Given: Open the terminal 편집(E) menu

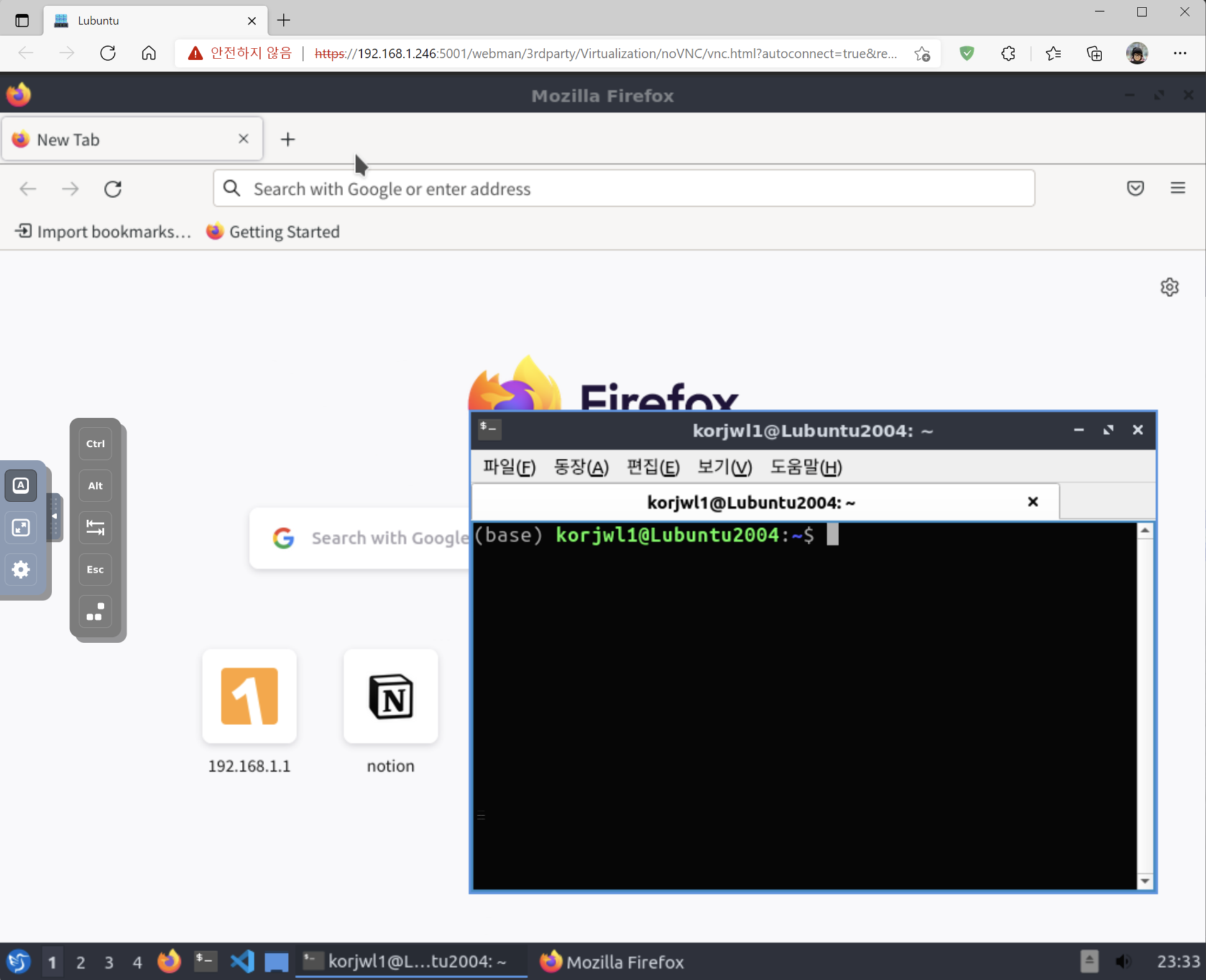Looking at the screenshot, I should (652, 467).
